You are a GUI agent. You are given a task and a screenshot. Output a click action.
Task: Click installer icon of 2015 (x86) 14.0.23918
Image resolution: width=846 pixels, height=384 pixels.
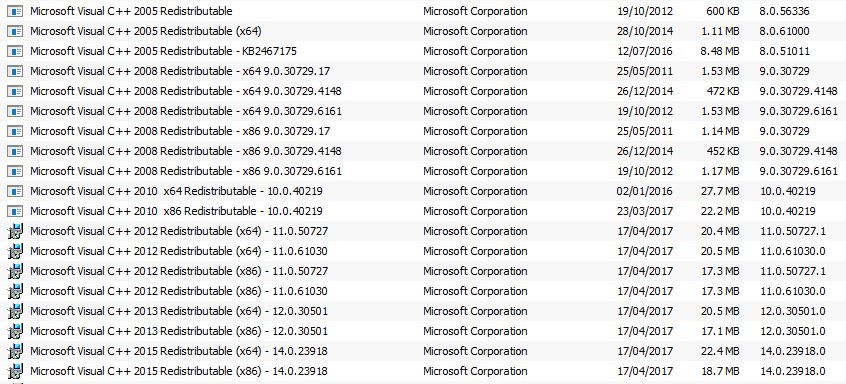(x=15, y=371)
